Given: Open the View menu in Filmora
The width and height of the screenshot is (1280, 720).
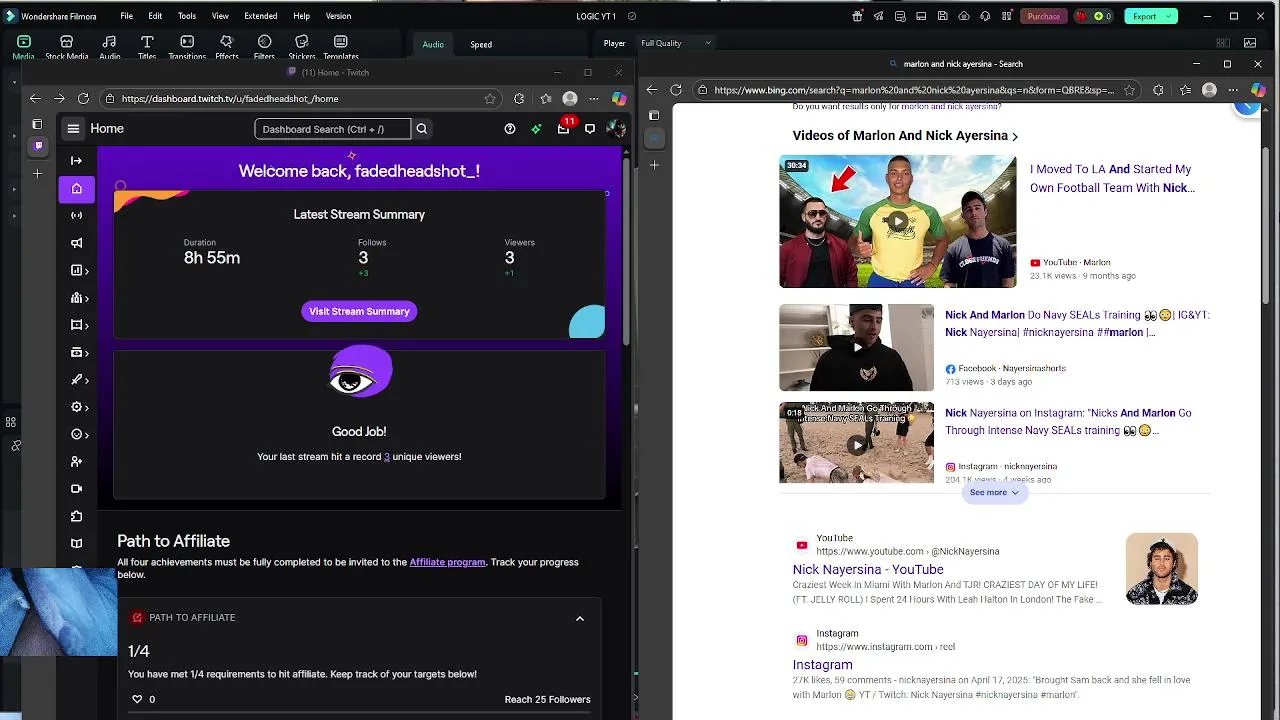Looking at the screenshot, I should tap(220, 16).
